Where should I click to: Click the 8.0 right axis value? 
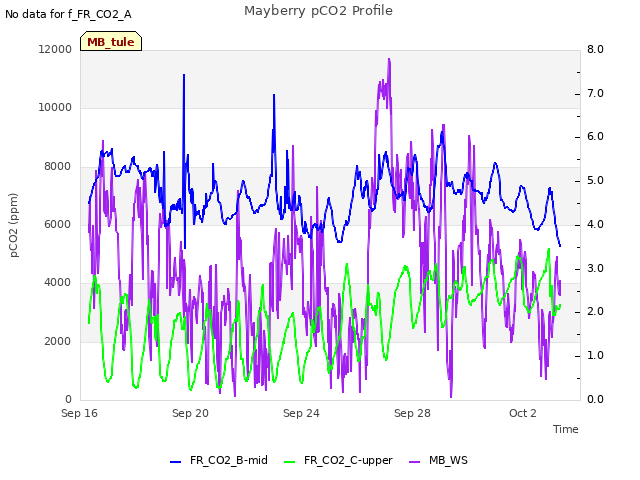[595, 49]
